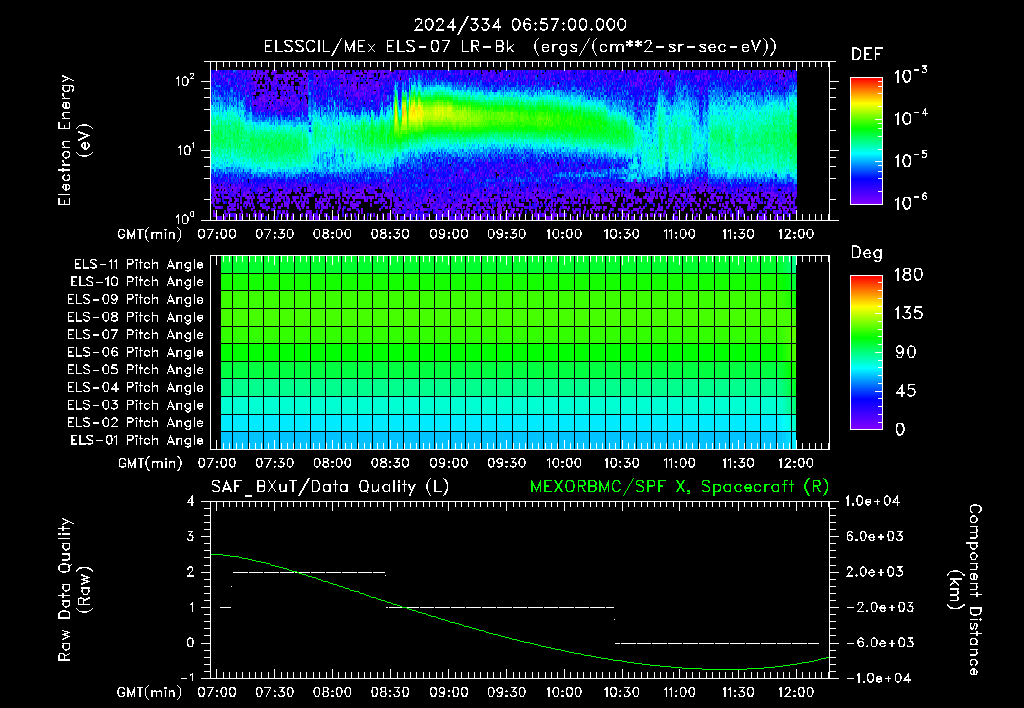
Task: Click the 08:00 tick label on bottom plot axis
Action: (332, 693)
